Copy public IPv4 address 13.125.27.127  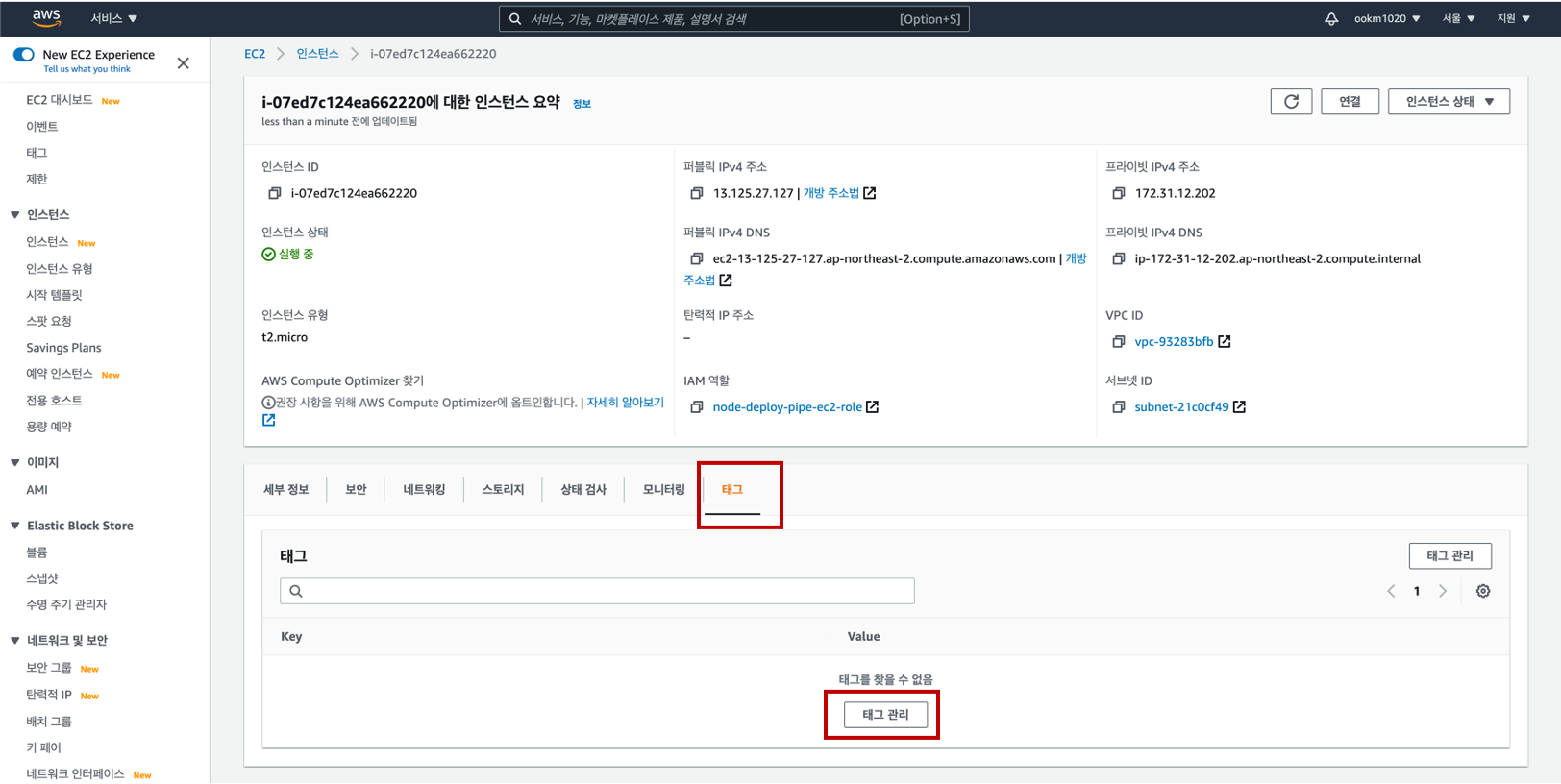697,193
